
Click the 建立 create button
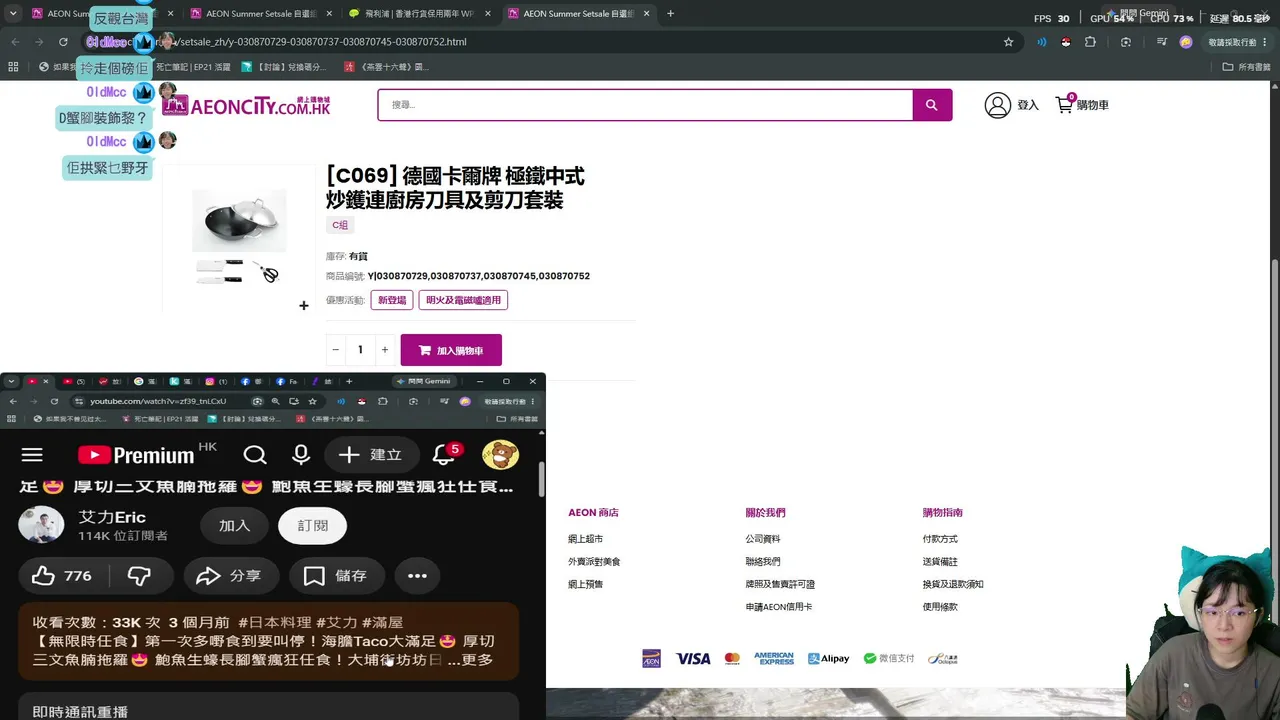(x=370, y=455)
